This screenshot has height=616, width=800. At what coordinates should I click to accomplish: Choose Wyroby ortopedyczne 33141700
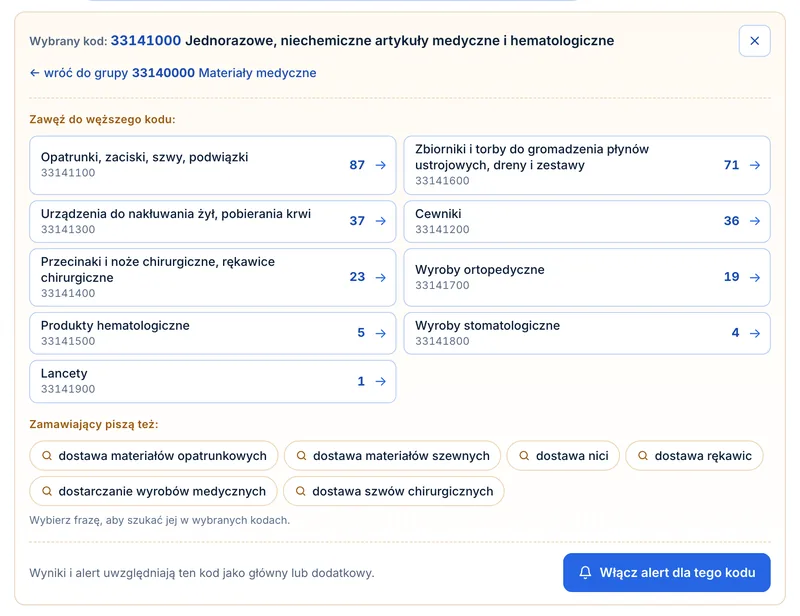point(587,277)
